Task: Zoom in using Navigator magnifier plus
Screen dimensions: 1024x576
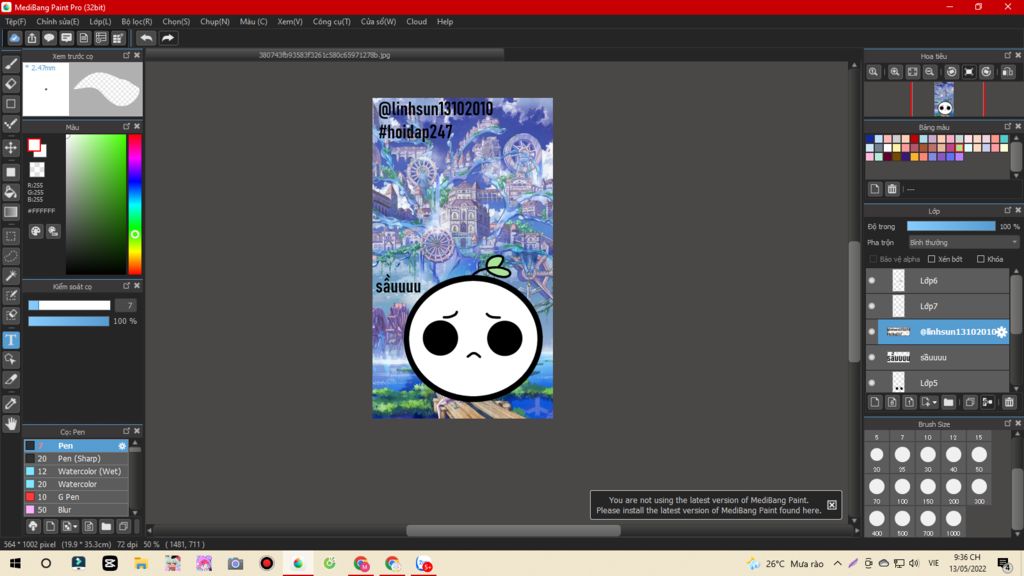Action: (895, 72)
